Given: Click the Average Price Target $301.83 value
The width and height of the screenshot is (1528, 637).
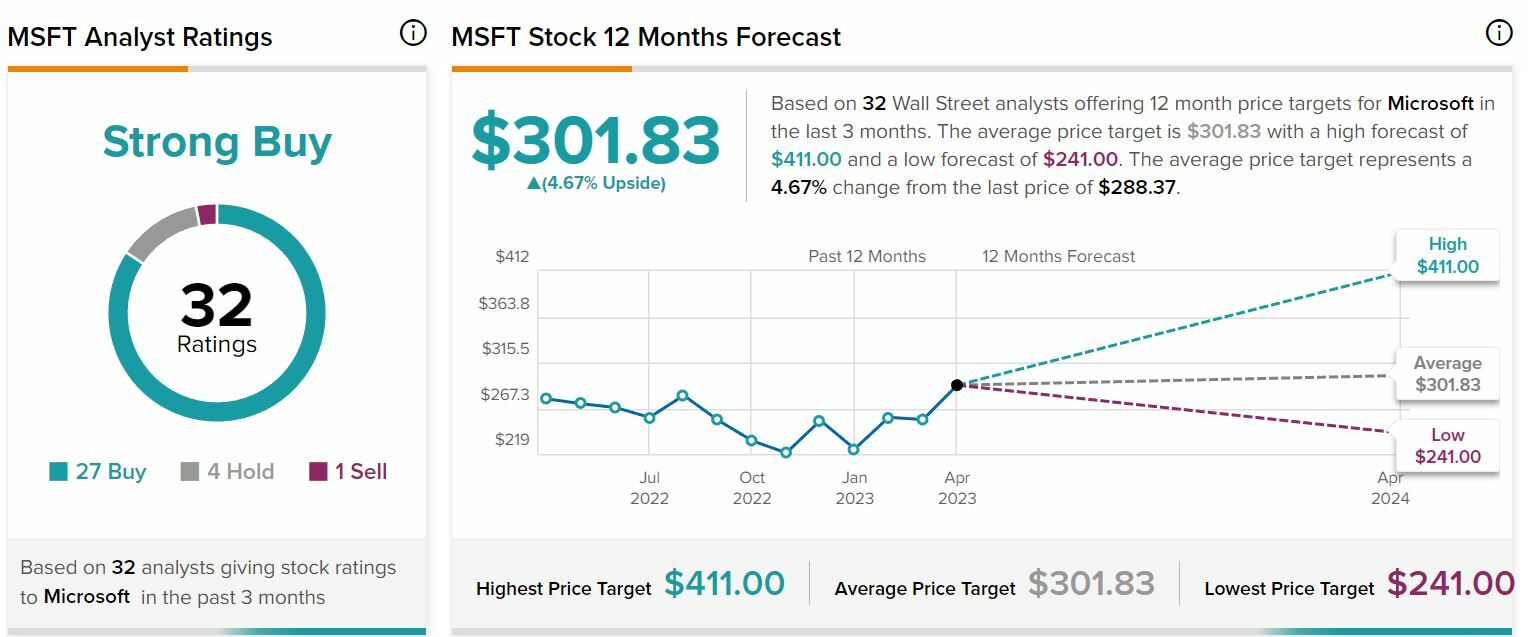Looking at the screenshot, I should pyautogui.click(x=1091, y=583).
